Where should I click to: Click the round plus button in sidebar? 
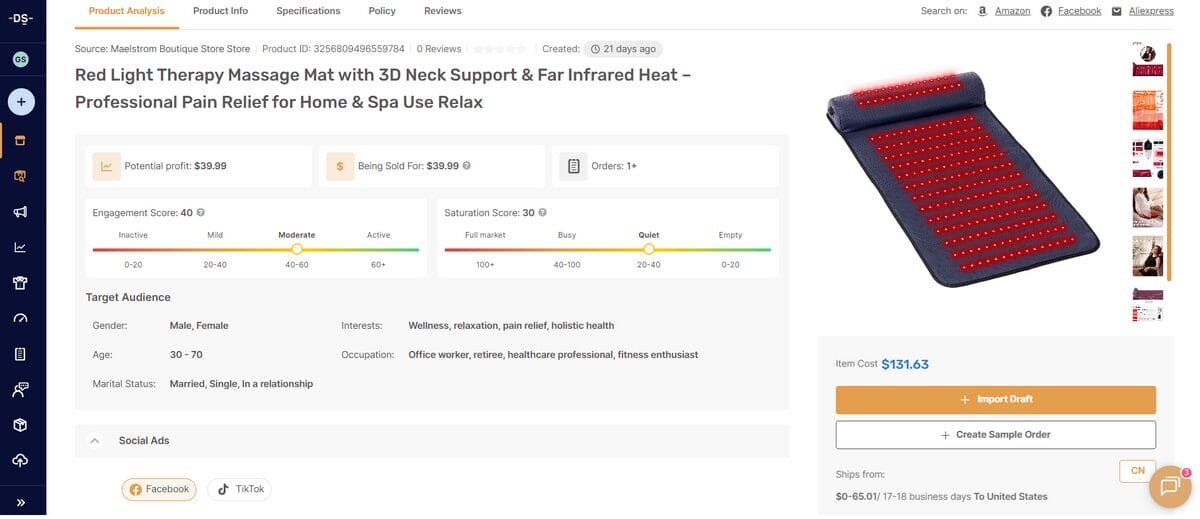point(21,101)
